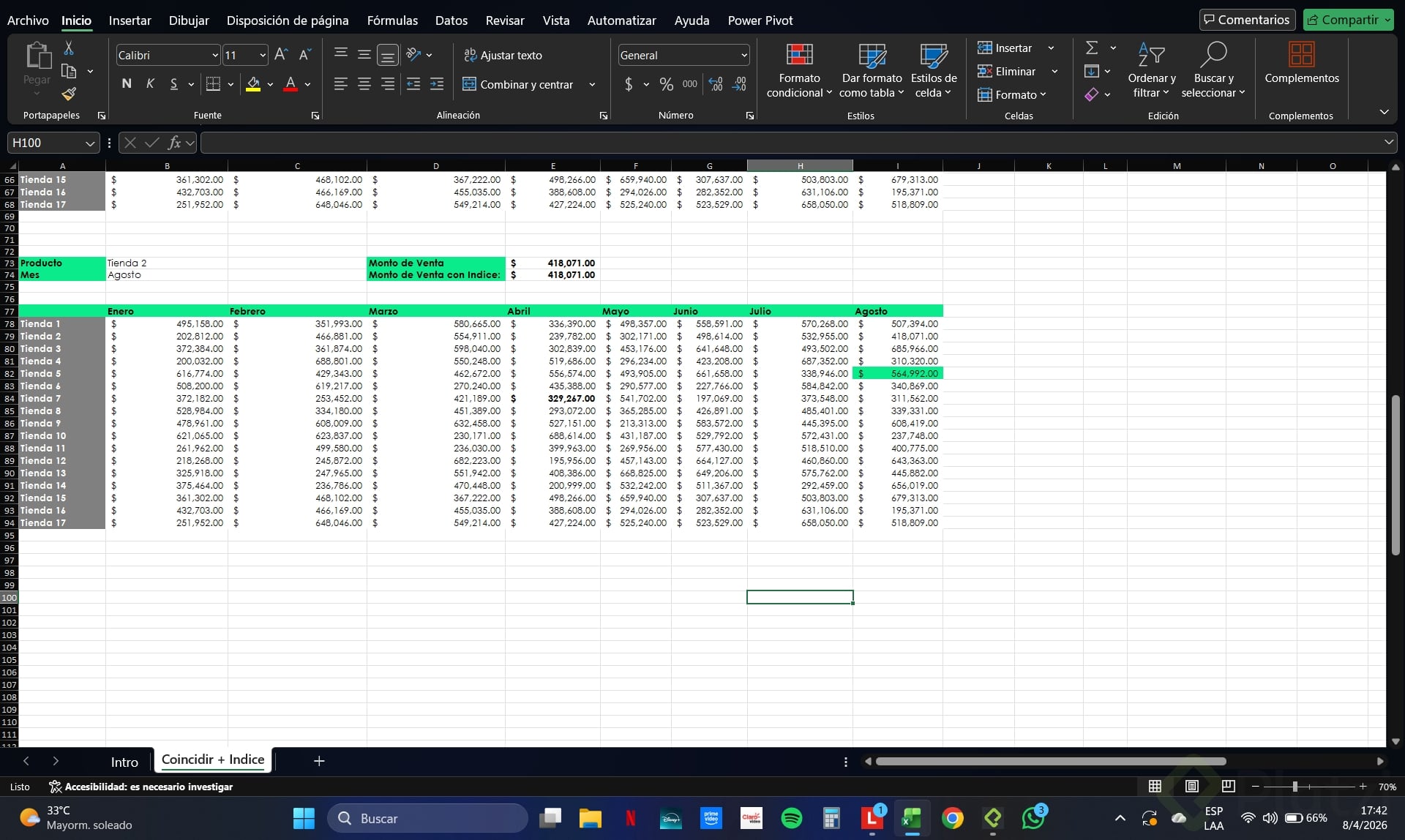Image resolution: width=1405 pixels, height=840 pixels.
Task: Click the AutoSum sigma icon
Action: [1092, 48]
